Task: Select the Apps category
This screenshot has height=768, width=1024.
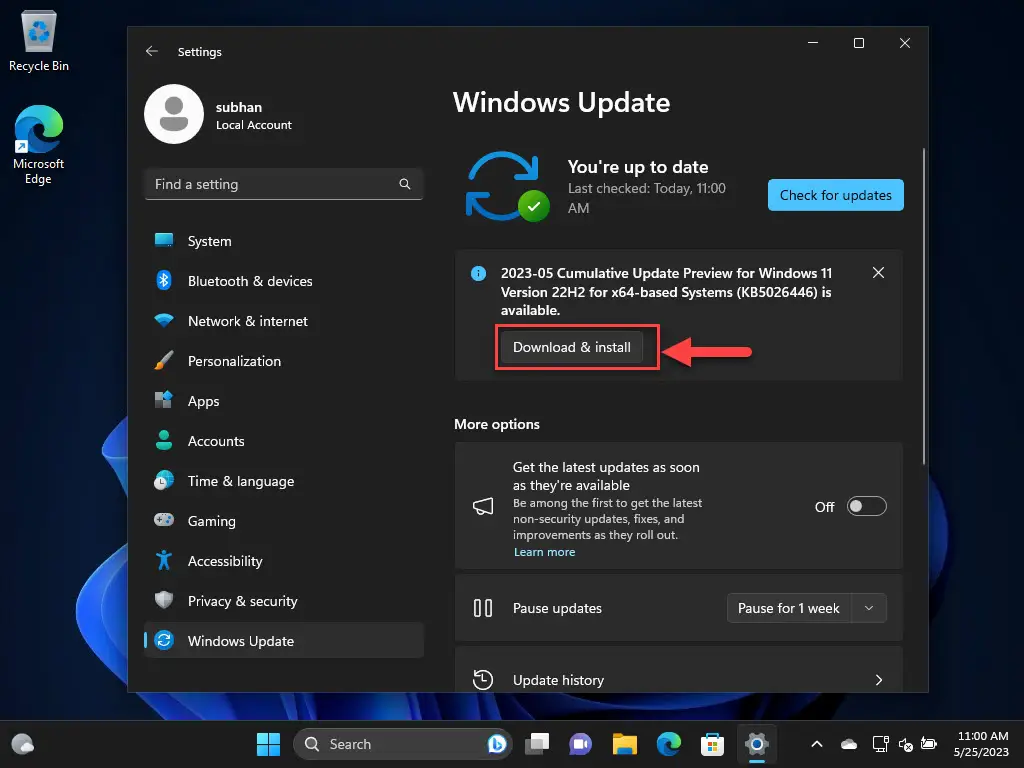Action: pos(283,401)
